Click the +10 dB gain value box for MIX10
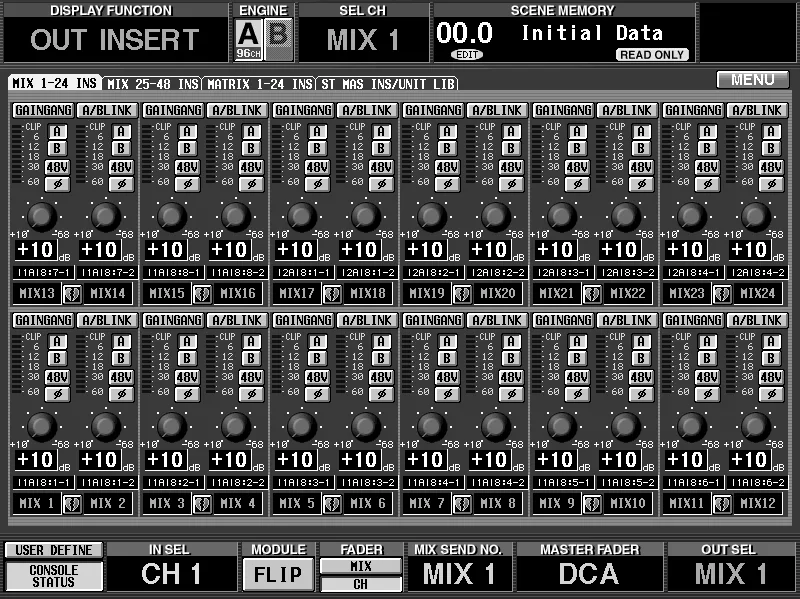Screen dimensions: 800x599 [x=620, y=460]
